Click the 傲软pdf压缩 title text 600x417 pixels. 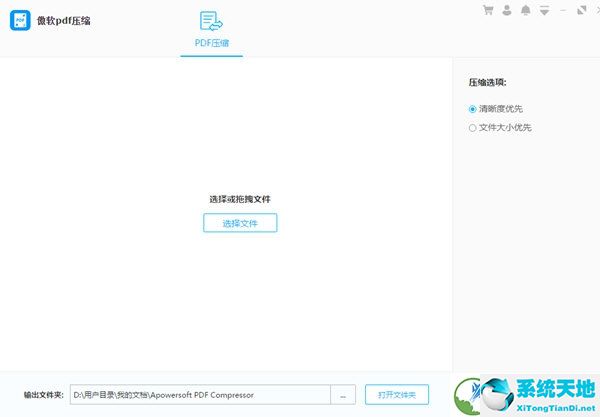tap(64, 21)
